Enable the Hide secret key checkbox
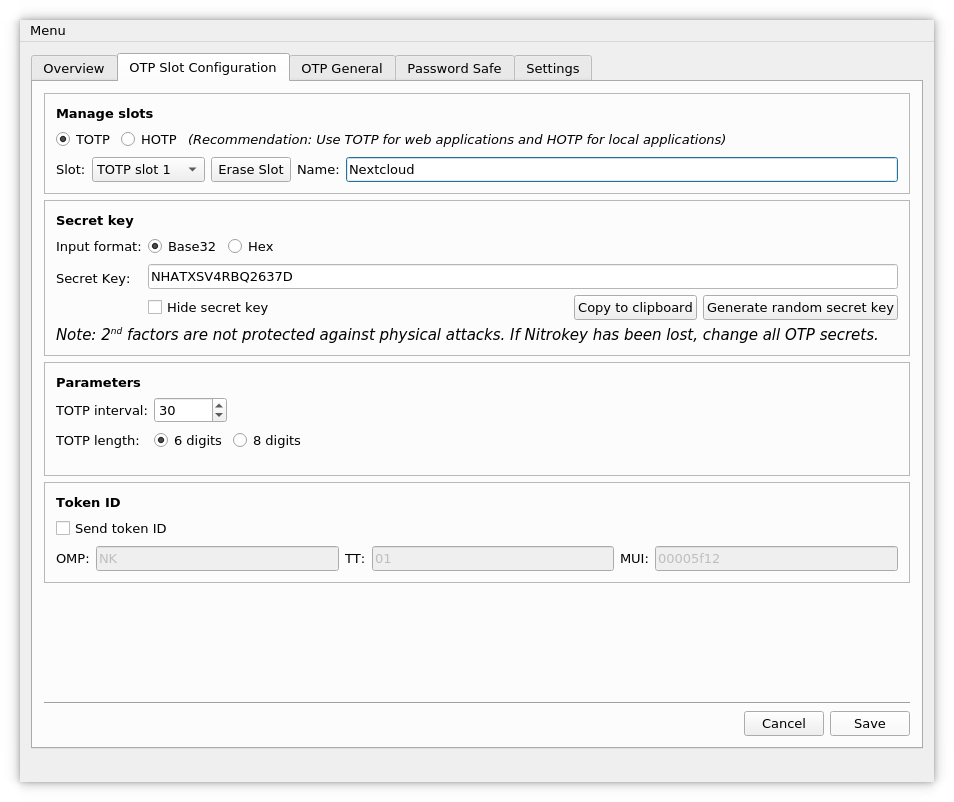Viewport: 954px width, 802px height. point(155,307)
